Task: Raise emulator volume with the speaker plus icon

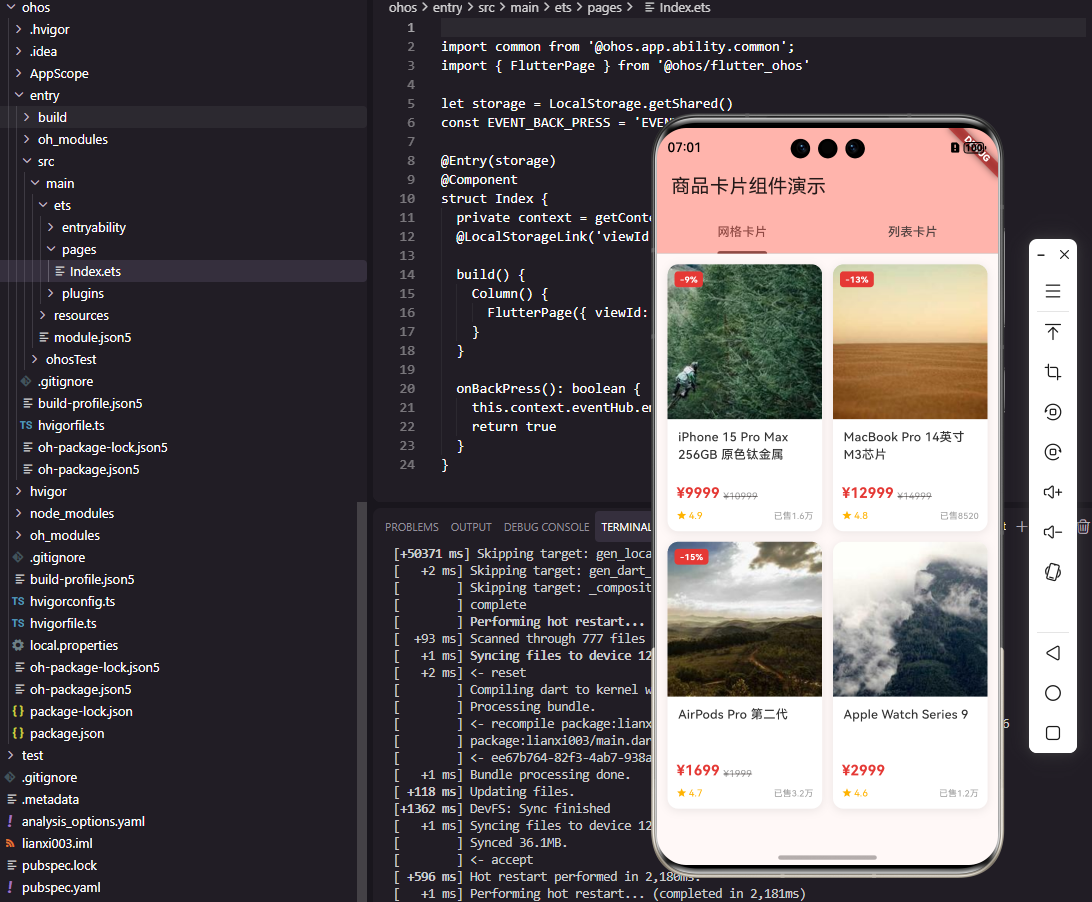Action: (x=1052, y=492)
